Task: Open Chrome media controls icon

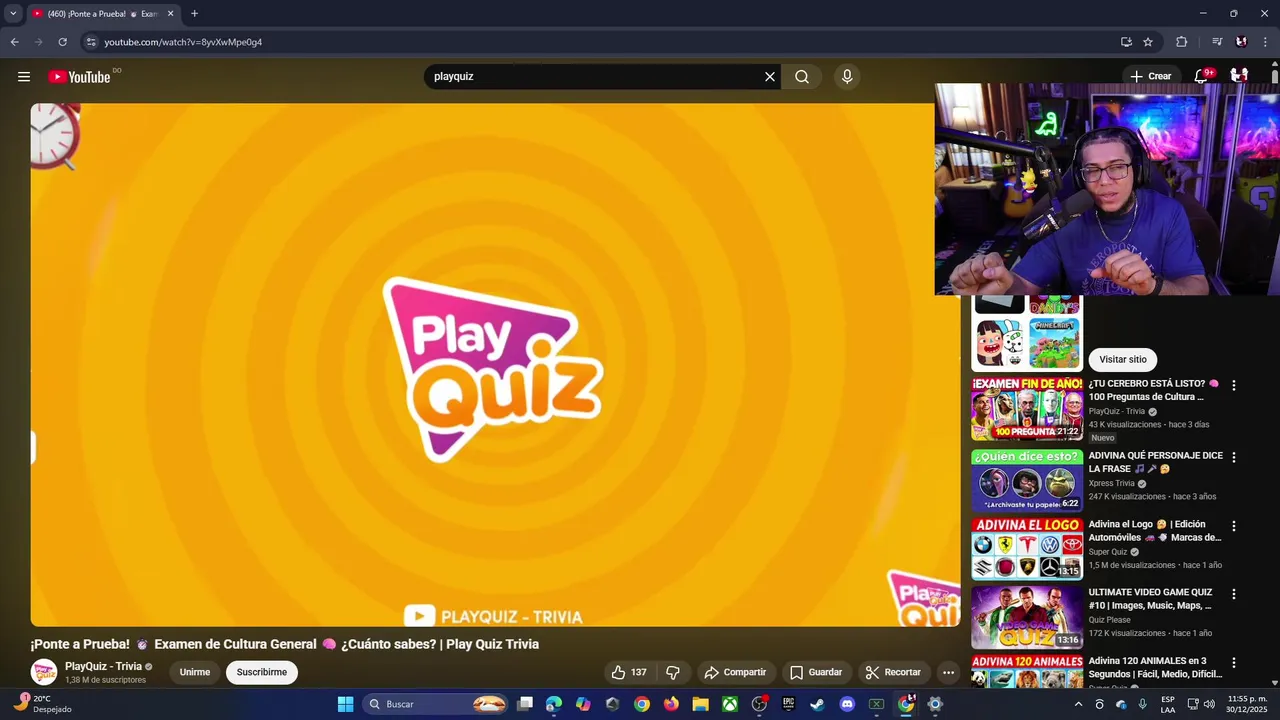Action: (1217, 42)
